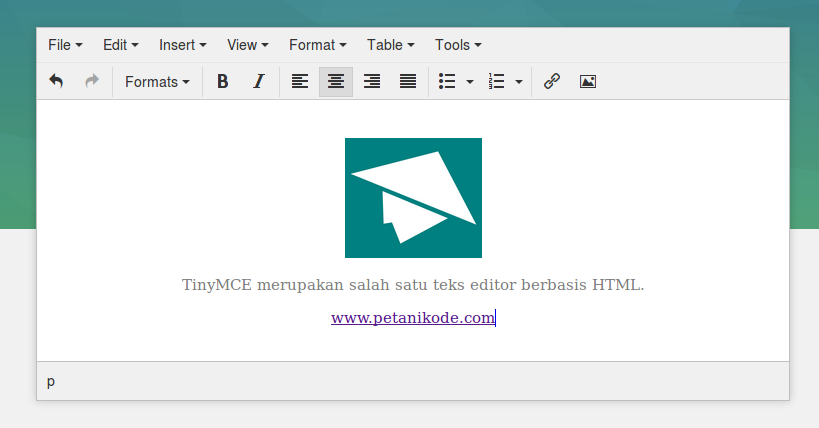
Task: Insert a bullet list
Action: pos(447,82)
